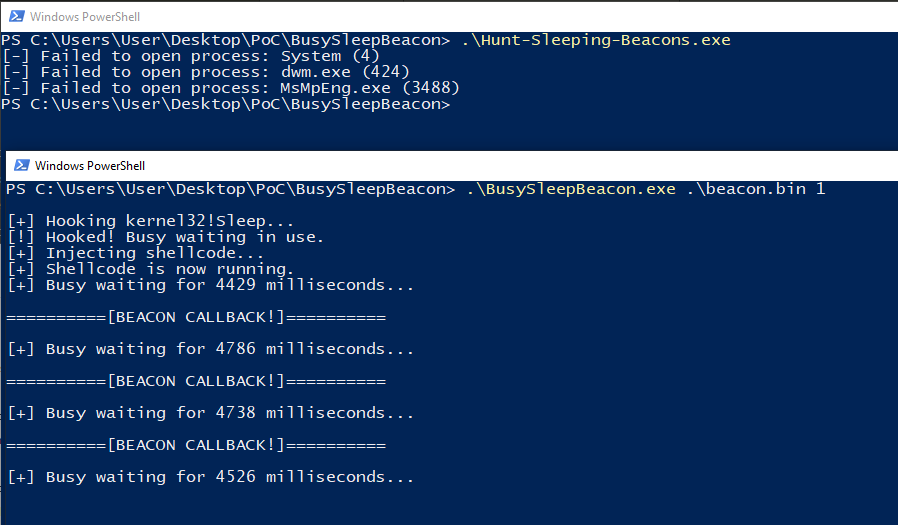Click 'Hooked! Busy waiting in use.' line
Screen dimensions: 898x525
166,237
